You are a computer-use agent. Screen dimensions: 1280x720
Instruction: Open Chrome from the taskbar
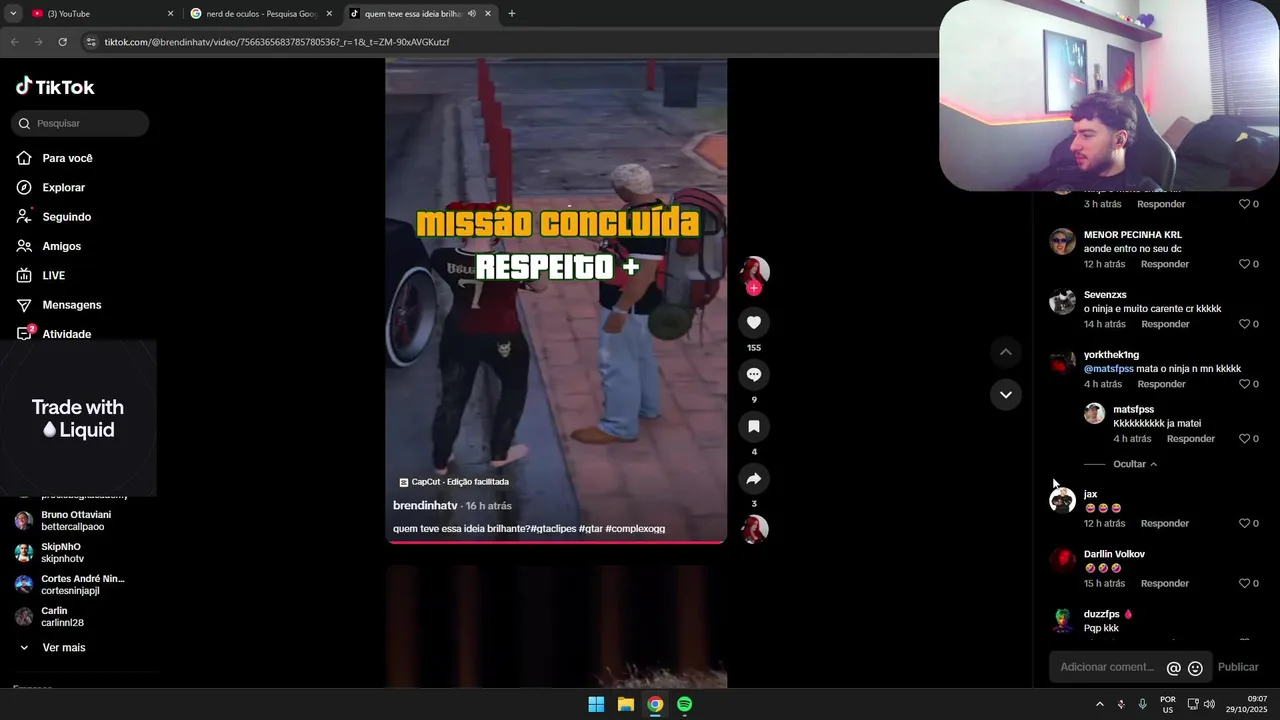tap(655, 704)
